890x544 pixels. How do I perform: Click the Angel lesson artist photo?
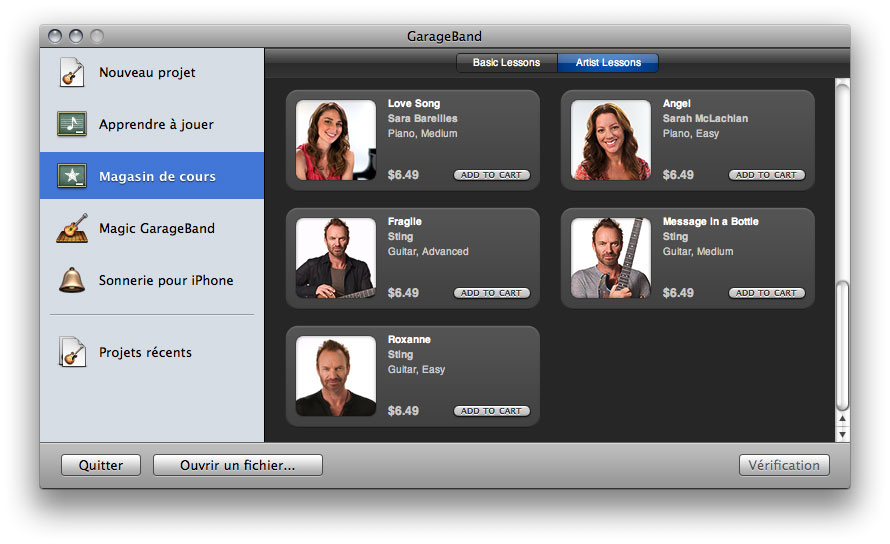pos(611,140)
